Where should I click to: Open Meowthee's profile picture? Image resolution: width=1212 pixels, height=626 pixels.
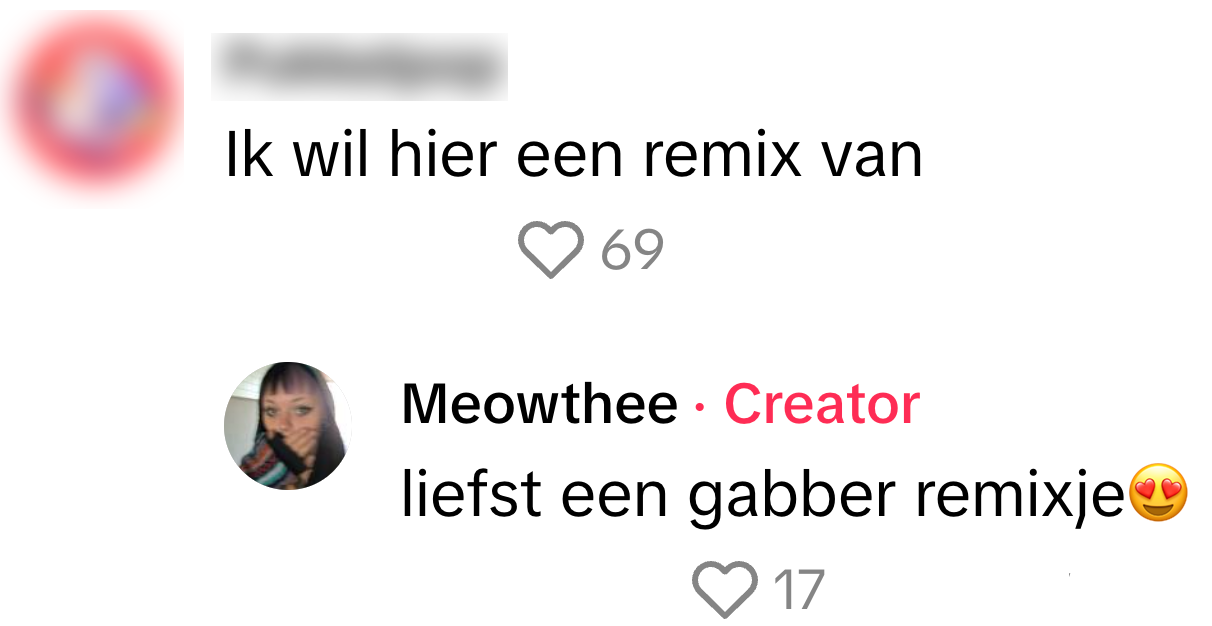pyautogui.click(x=288, y=426)
